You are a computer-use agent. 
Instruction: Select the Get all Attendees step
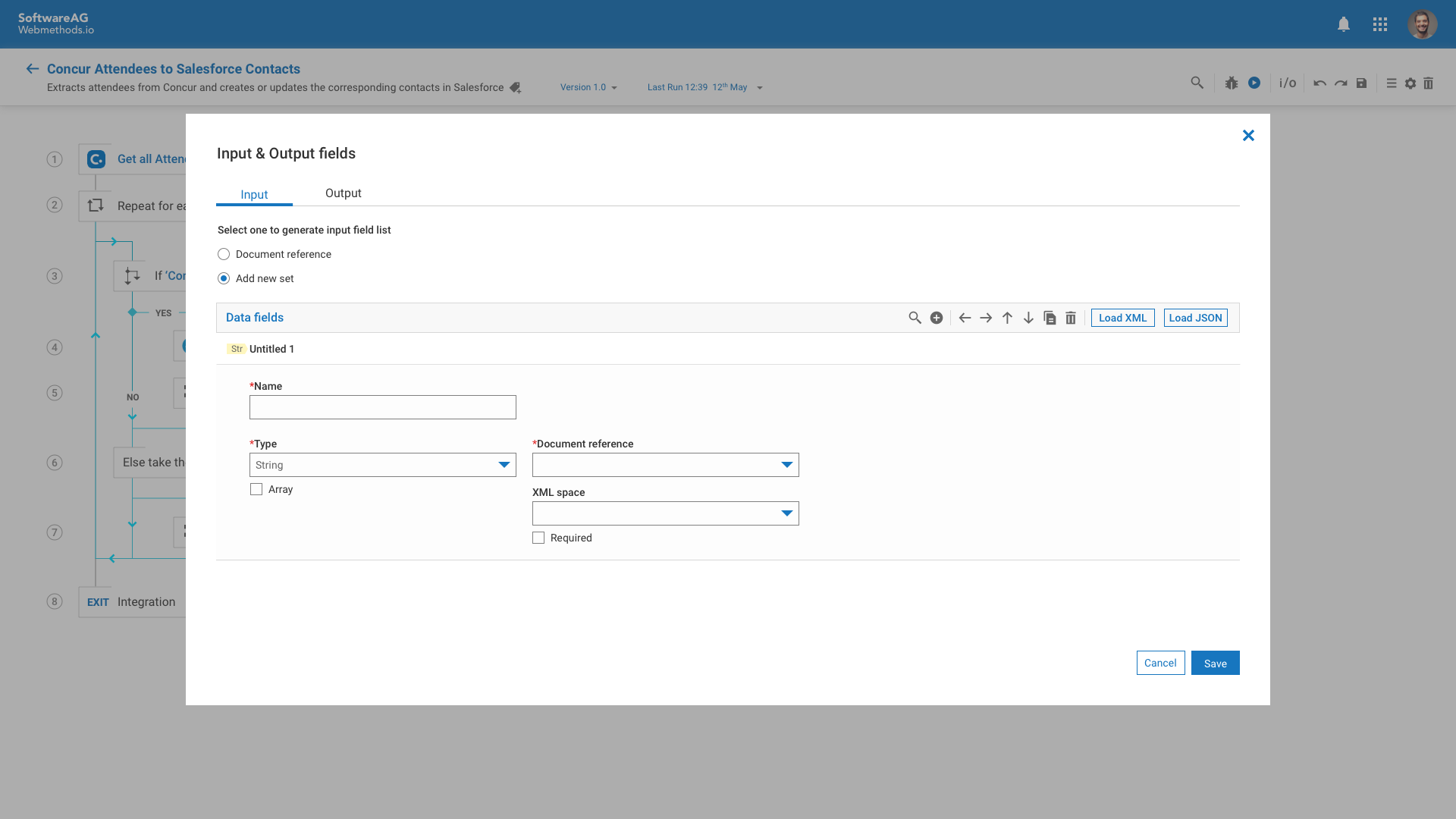(133, 159)
